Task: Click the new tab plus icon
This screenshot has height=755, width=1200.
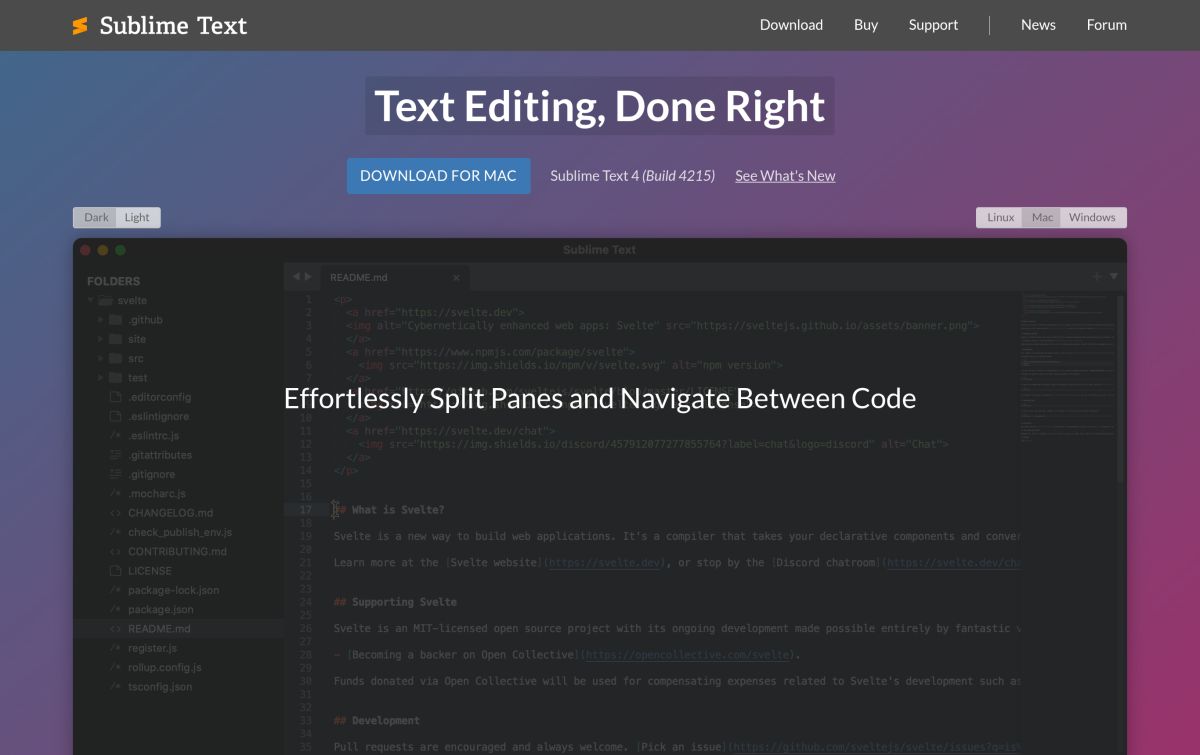Action: [x=1097, y=277]
